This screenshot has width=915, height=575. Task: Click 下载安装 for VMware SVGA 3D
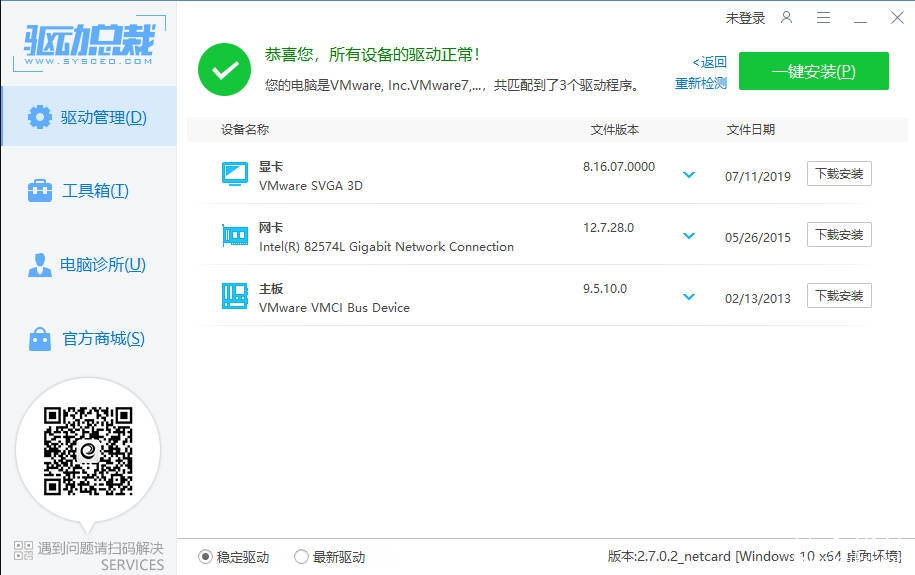click(x=839, y=173)
